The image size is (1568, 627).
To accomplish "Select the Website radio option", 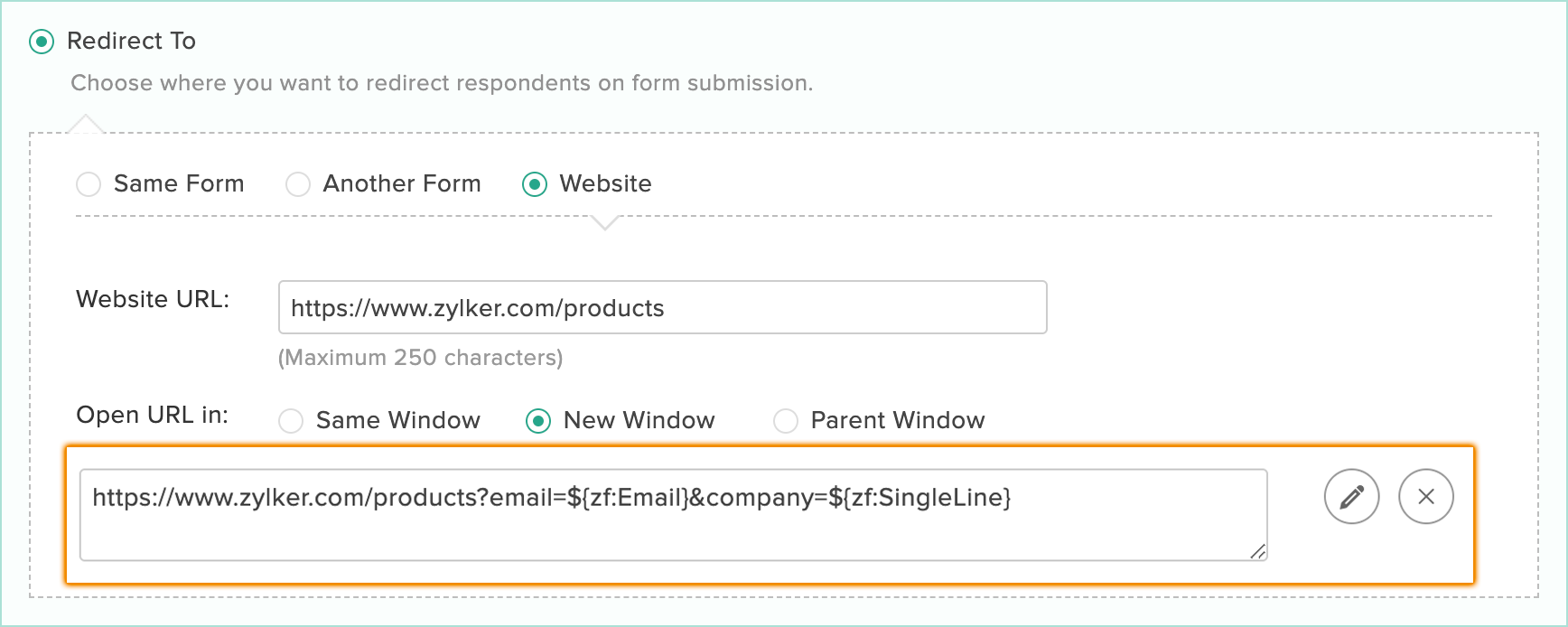I will [535, 184].
